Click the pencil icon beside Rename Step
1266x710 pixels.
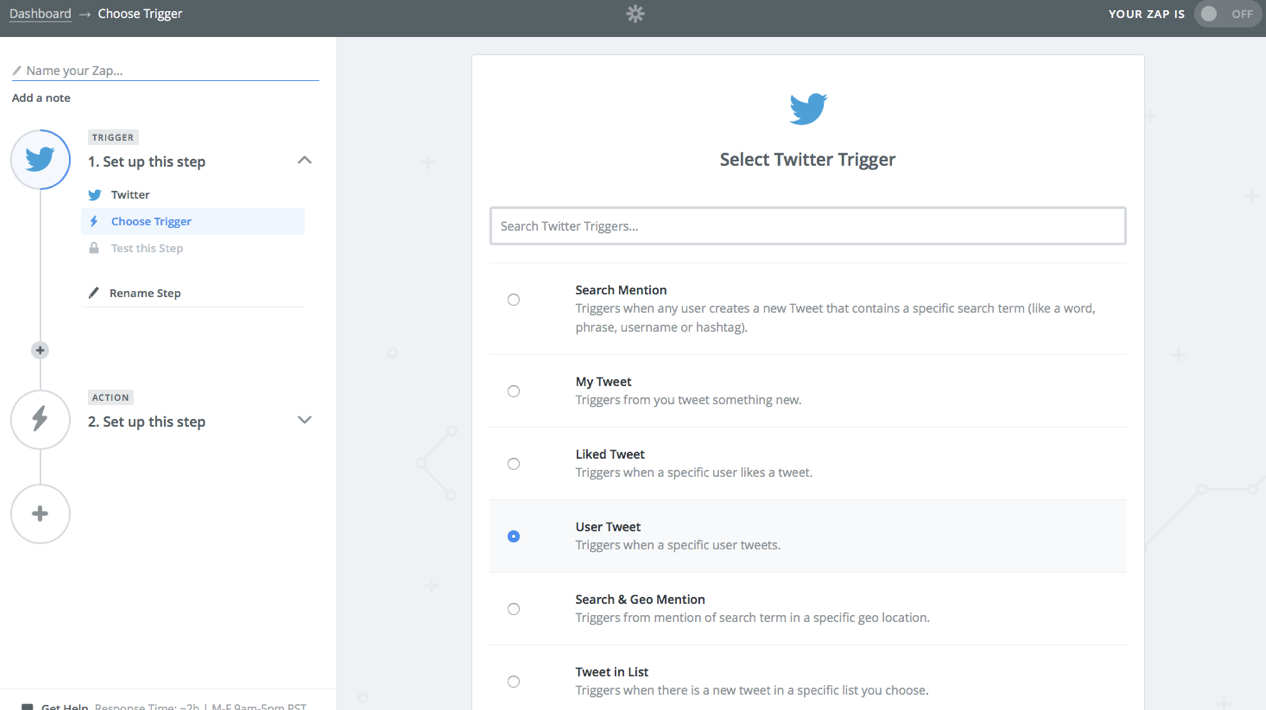94,293
